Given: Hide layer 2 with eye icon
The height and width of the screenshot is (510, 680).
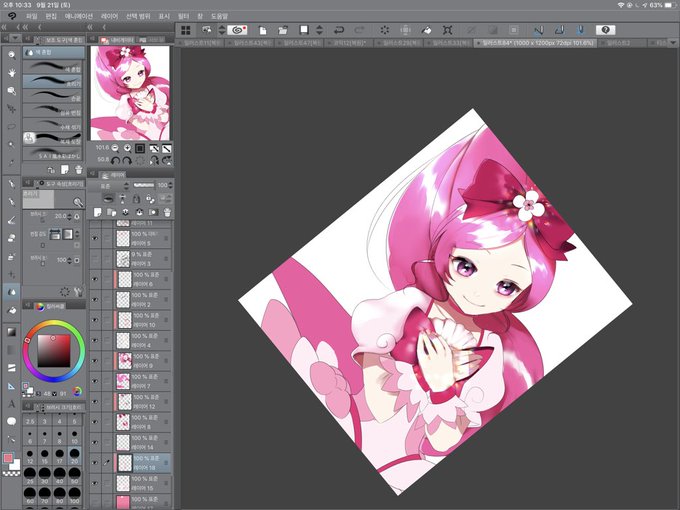Looking at the screenshot, I should 95,300.
